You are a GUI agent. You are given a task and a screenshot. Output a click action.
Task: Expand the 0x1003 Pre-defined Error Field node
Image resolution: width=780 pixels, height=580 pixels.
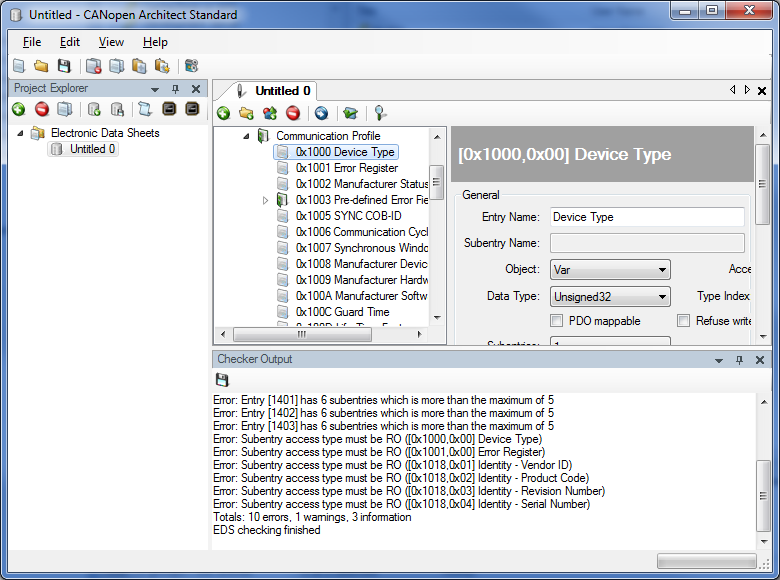[265, 200]
